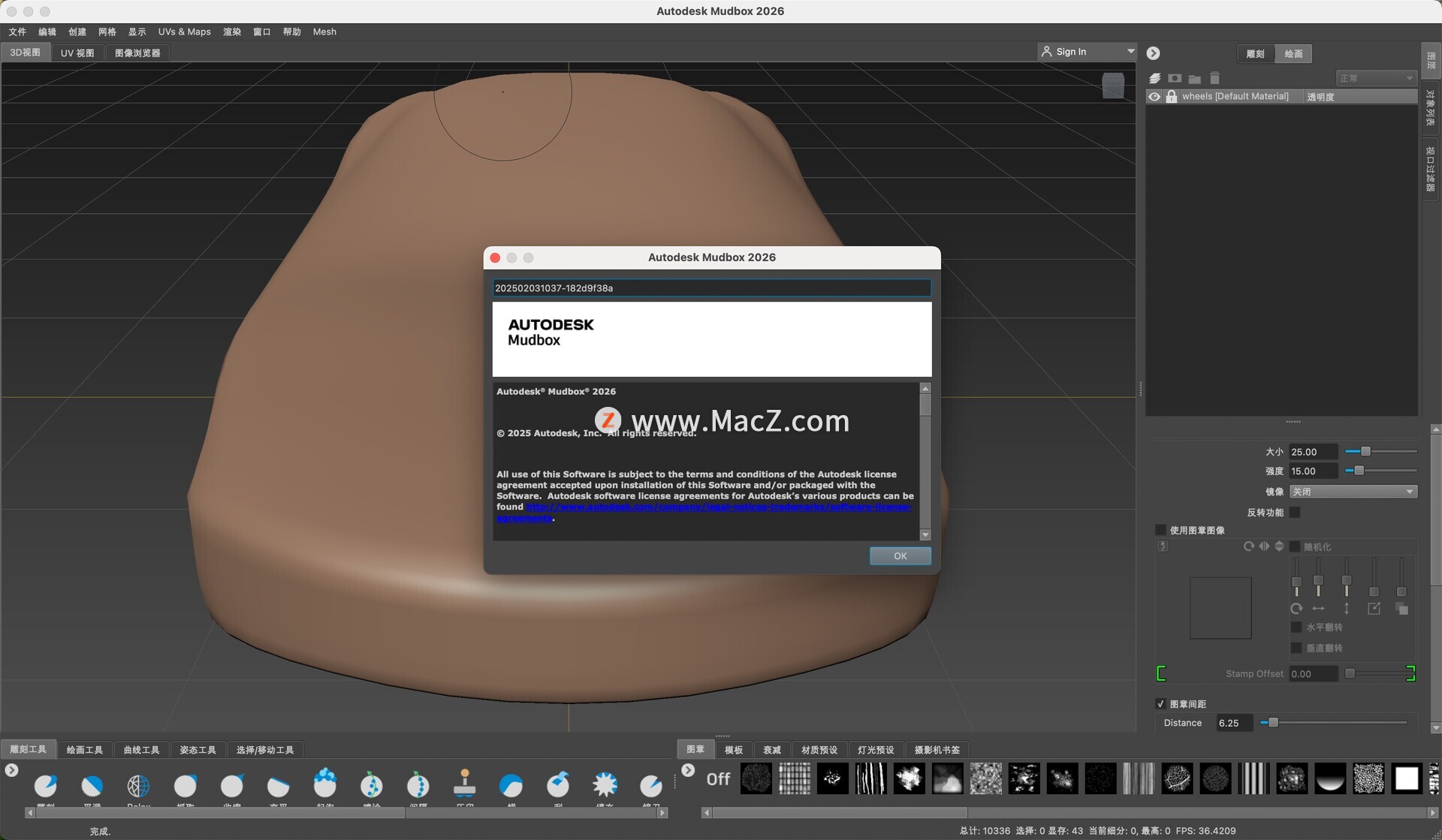Click the stamp flip vertical icon above preview
The width and height of the screenshot is (1442, 840).
point(1279,546)
